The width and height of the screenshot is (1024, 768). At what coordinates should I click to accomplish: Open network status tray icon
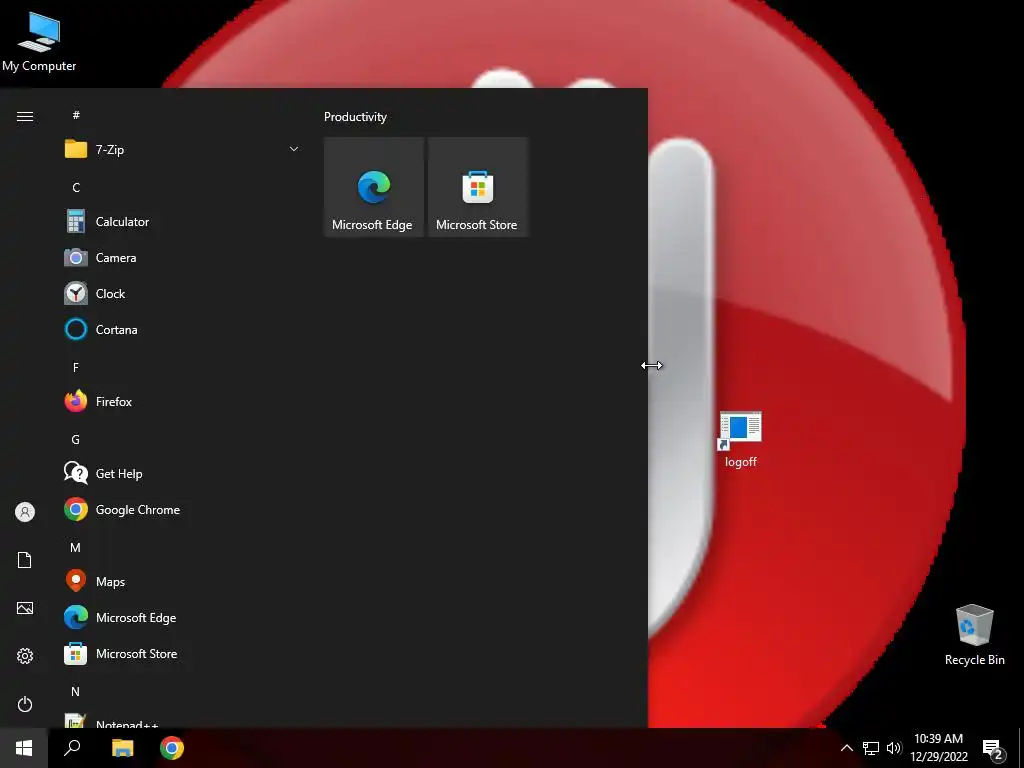click(x=871, y=748)
